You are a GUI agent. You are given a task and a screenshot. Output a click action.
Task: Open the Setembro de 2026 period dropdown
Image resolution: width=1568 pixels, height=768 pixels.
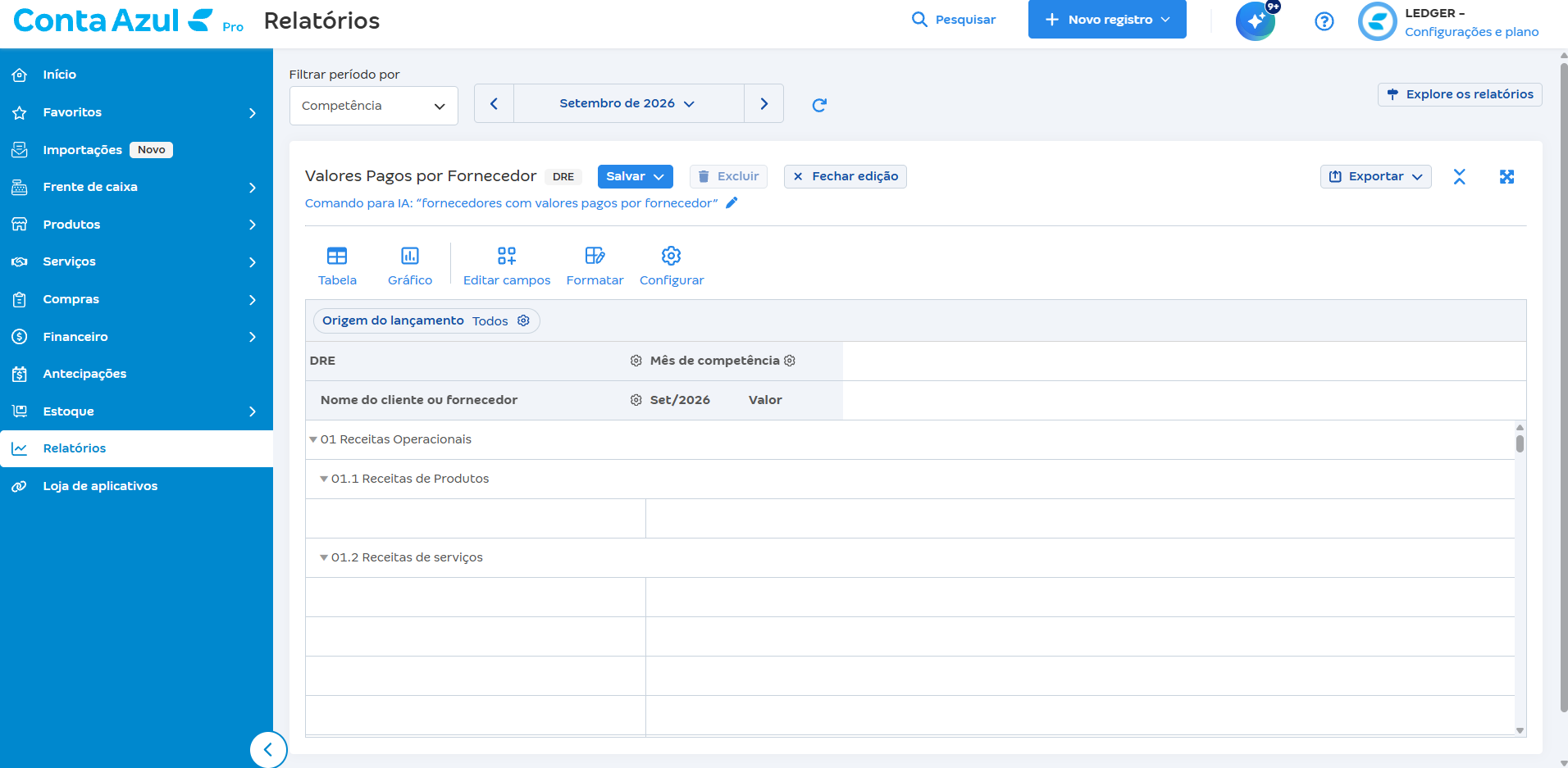click(628, 103)
